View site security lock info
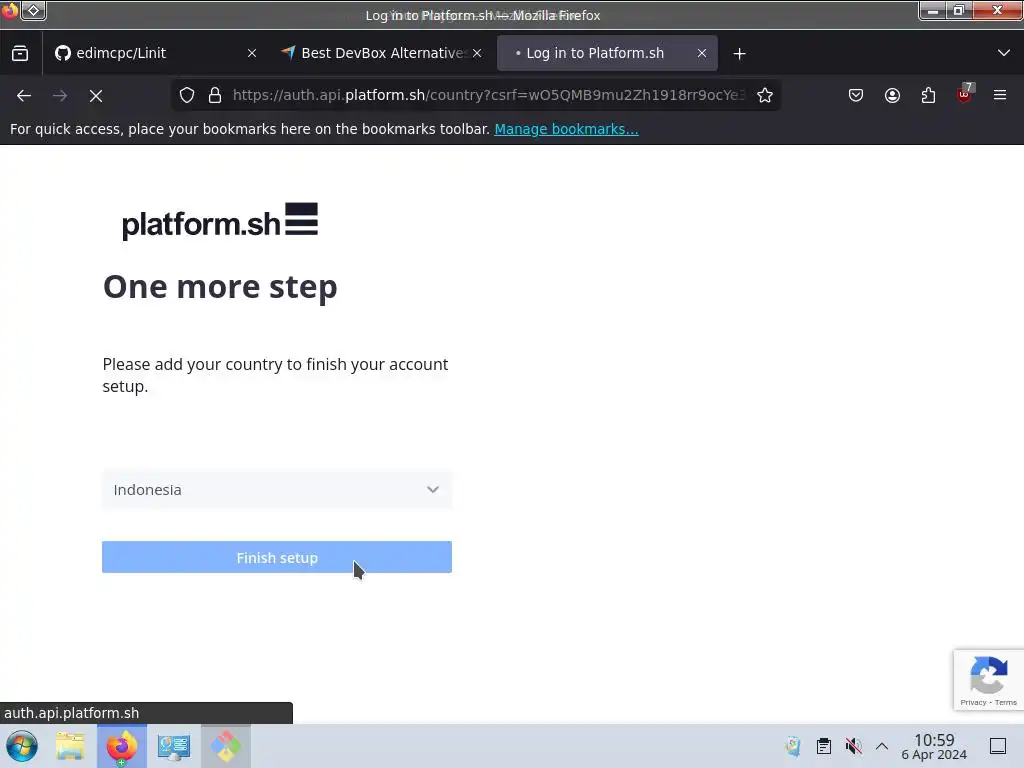1024x768 pixels. 215,95
